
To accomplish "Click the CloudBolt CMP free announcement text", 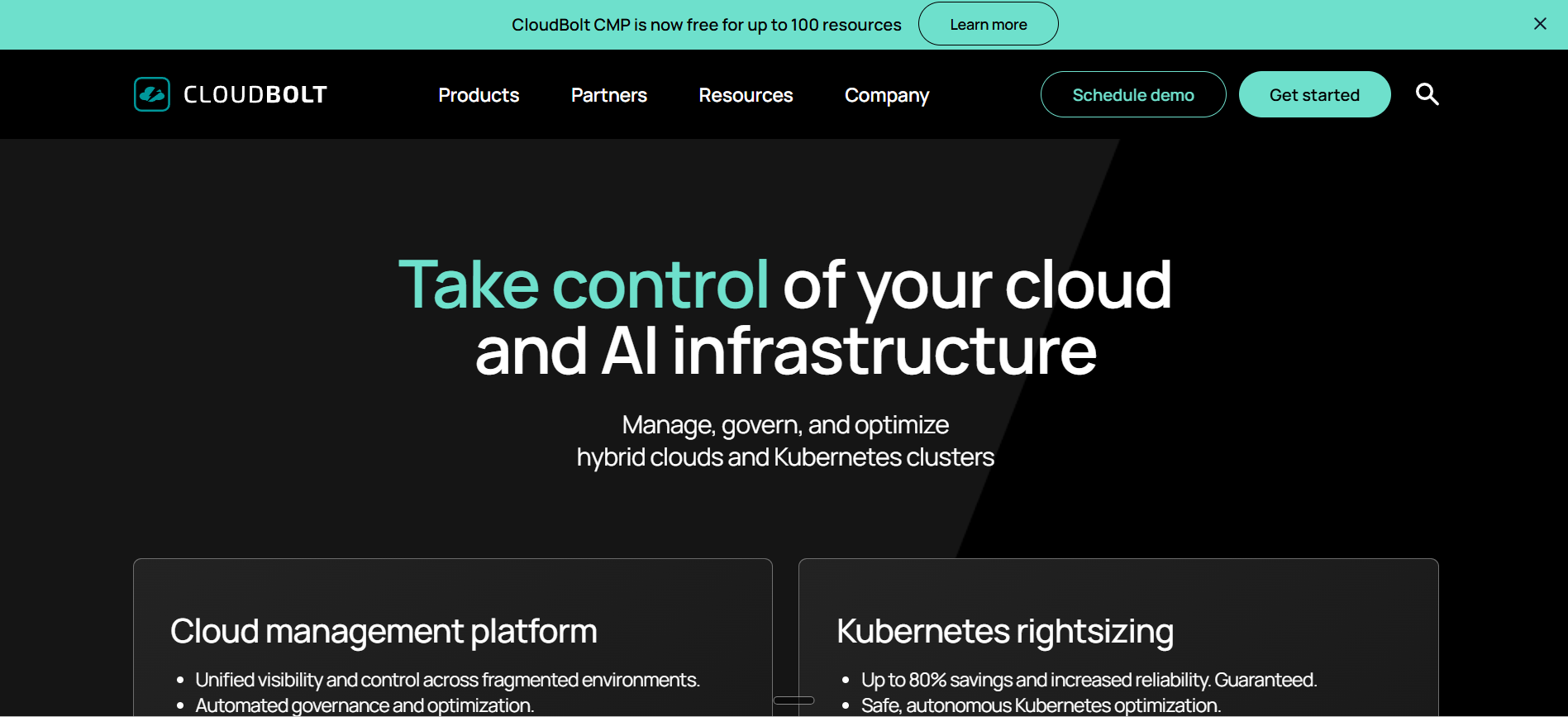I will (x=706, y=25).
